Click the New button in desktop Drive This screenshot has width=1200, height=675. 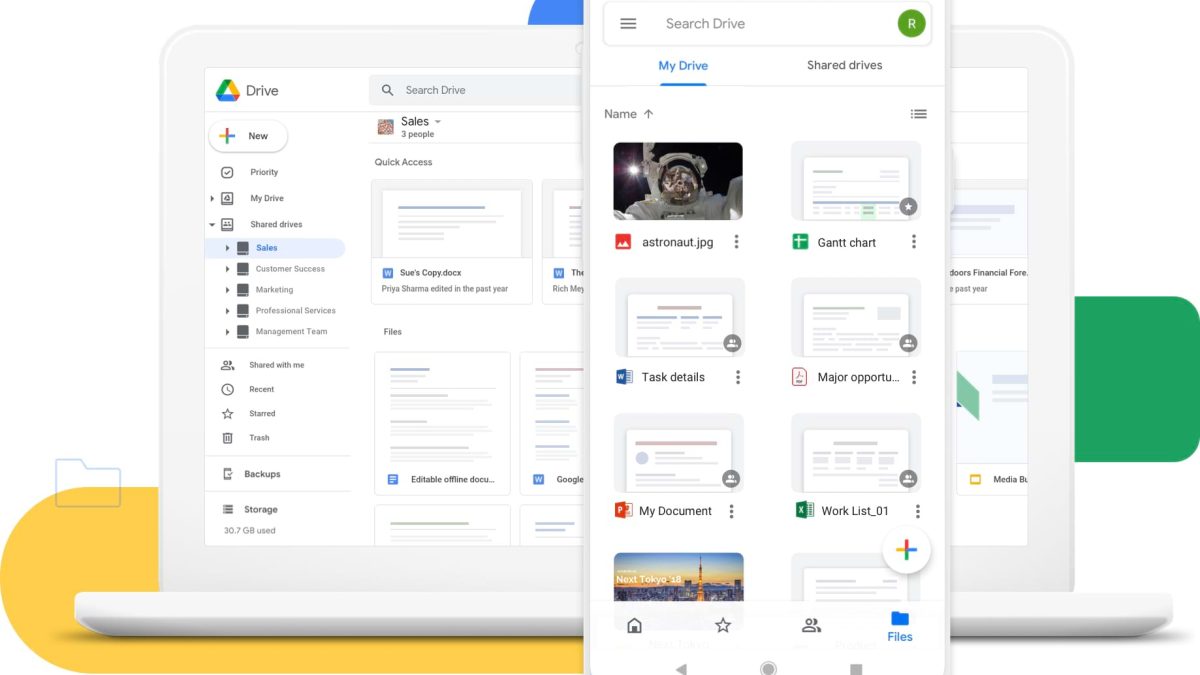point(248,136)
